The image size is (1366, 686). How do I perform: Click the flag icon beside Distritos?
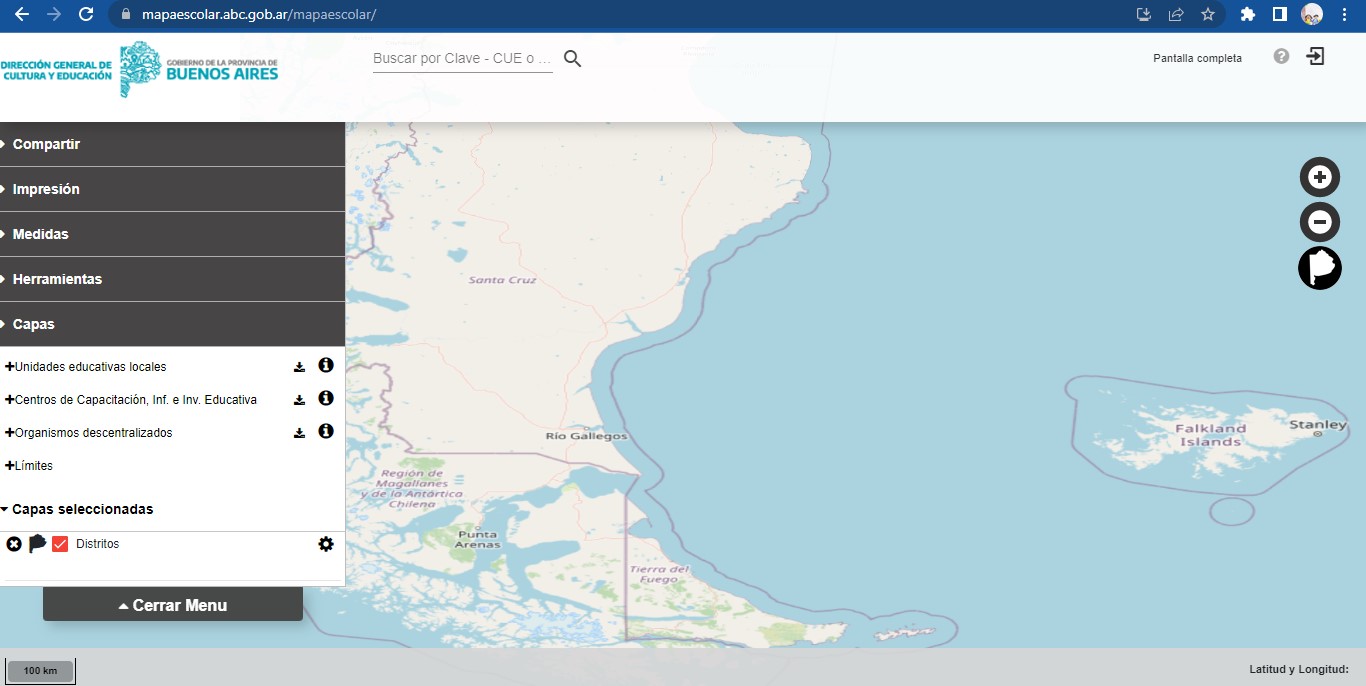pos(37,544)
